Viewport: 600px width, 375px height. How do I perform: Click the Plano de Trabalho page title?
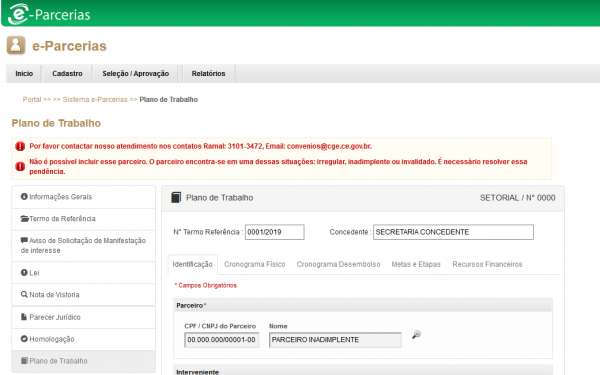click(56, 123)
